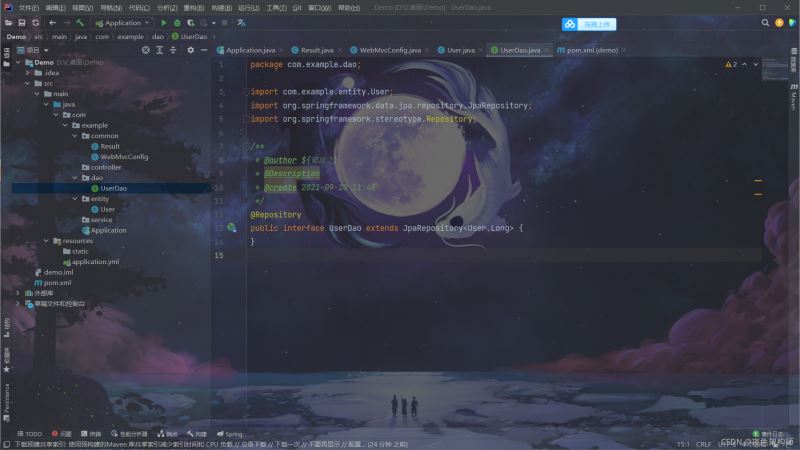The image size is (800, 450).
Task: Select the WebMvcConfig class in project tree
Action: [x=124, y=157]
